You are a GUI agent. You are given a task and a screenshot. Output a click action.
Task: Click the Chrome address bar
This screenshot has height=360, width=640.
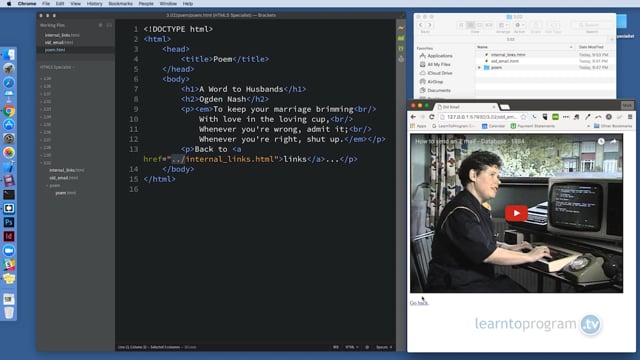click(x=482, y=117)
